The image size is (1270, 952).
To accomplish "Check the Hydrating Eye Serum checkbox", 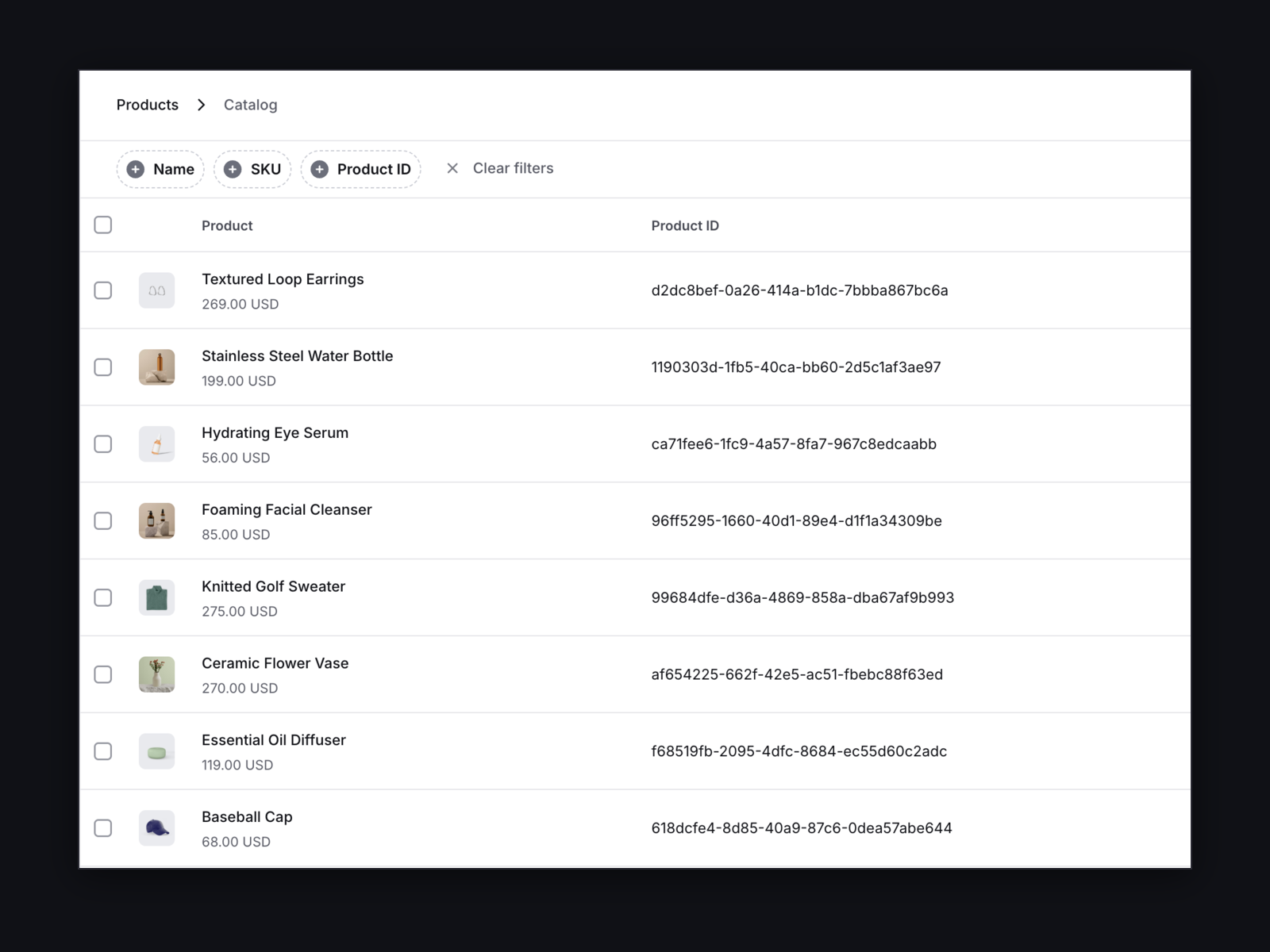I will pyautogui.click(x=103, y=444).
